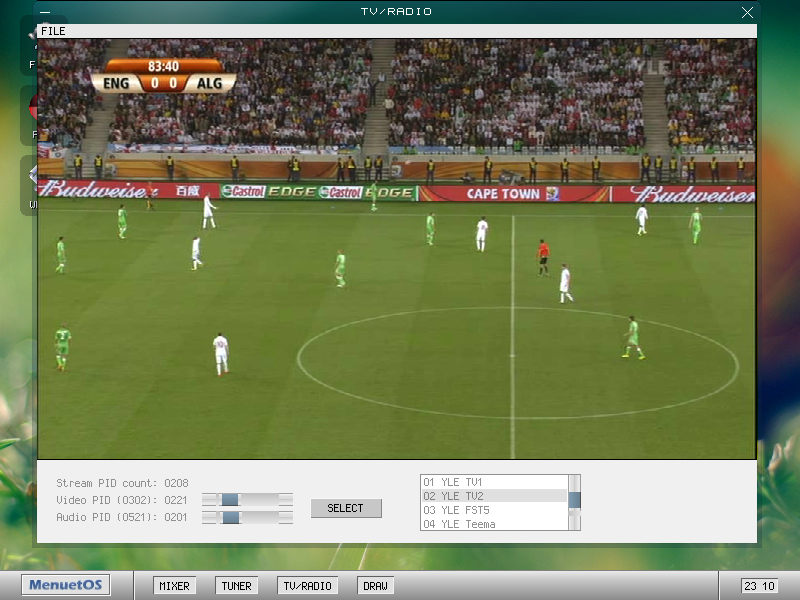The height and width of the screenshot is (600, 800).
Task: Switch to TUNER in the taskbar
Action: coord(237,586)
